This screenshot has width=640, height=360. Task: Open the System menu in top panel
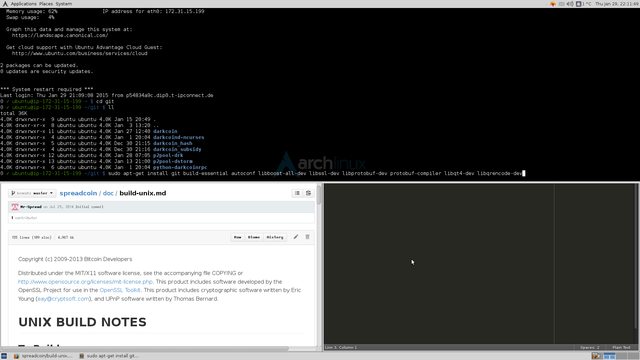click(x=63, y=4)
